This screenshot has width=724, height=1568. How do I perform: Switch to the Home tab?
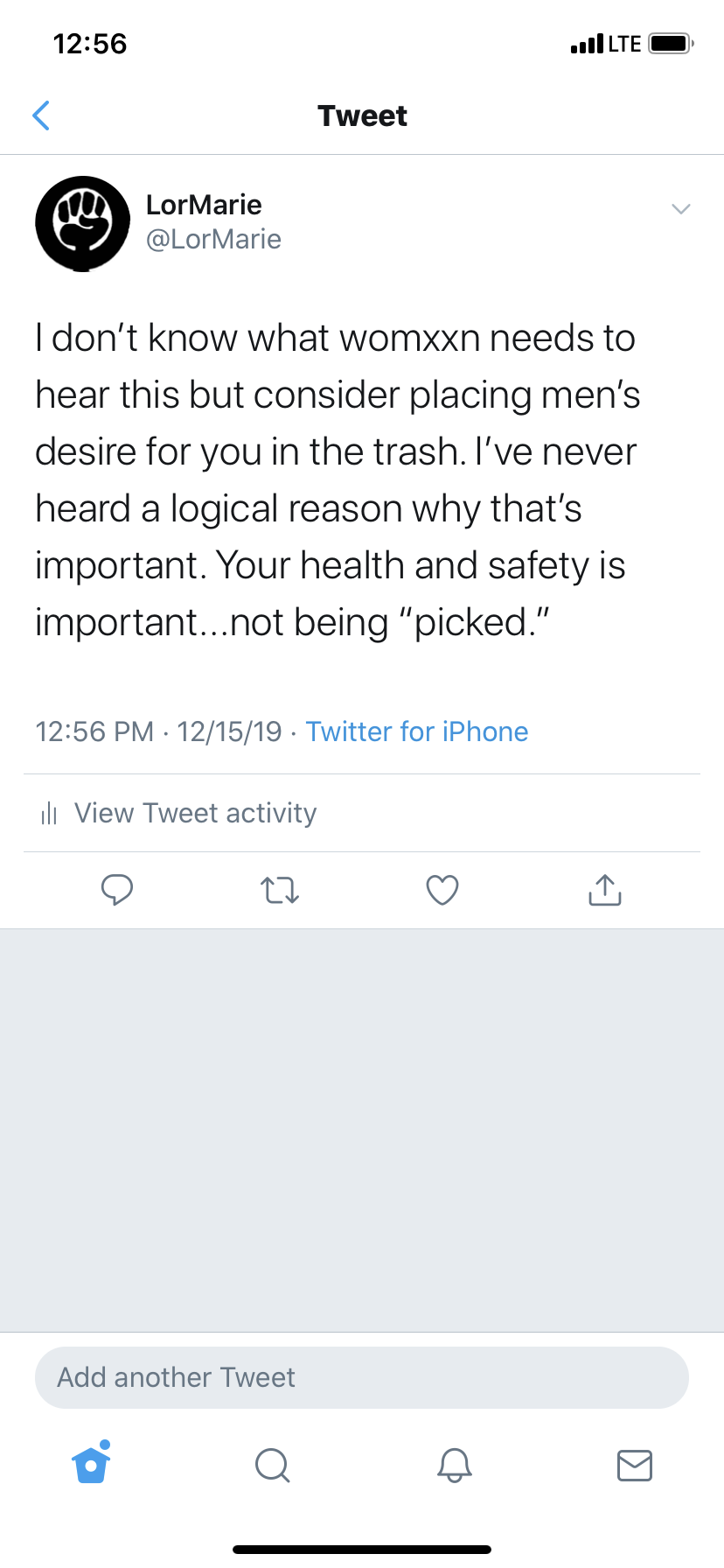click(91, 1464)
